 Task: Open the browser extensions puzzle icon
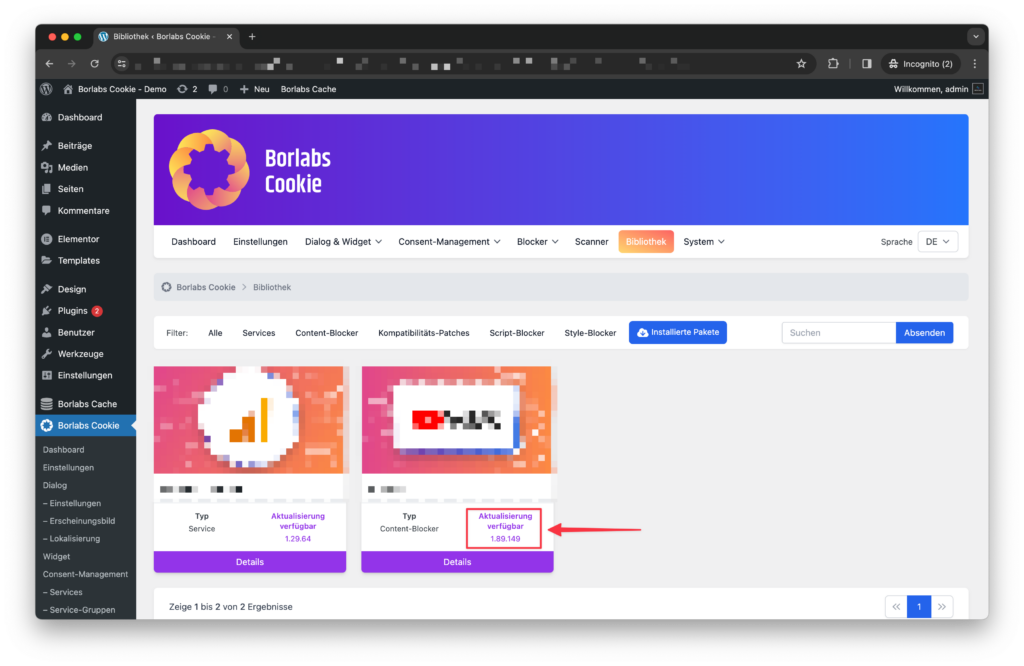833,63
